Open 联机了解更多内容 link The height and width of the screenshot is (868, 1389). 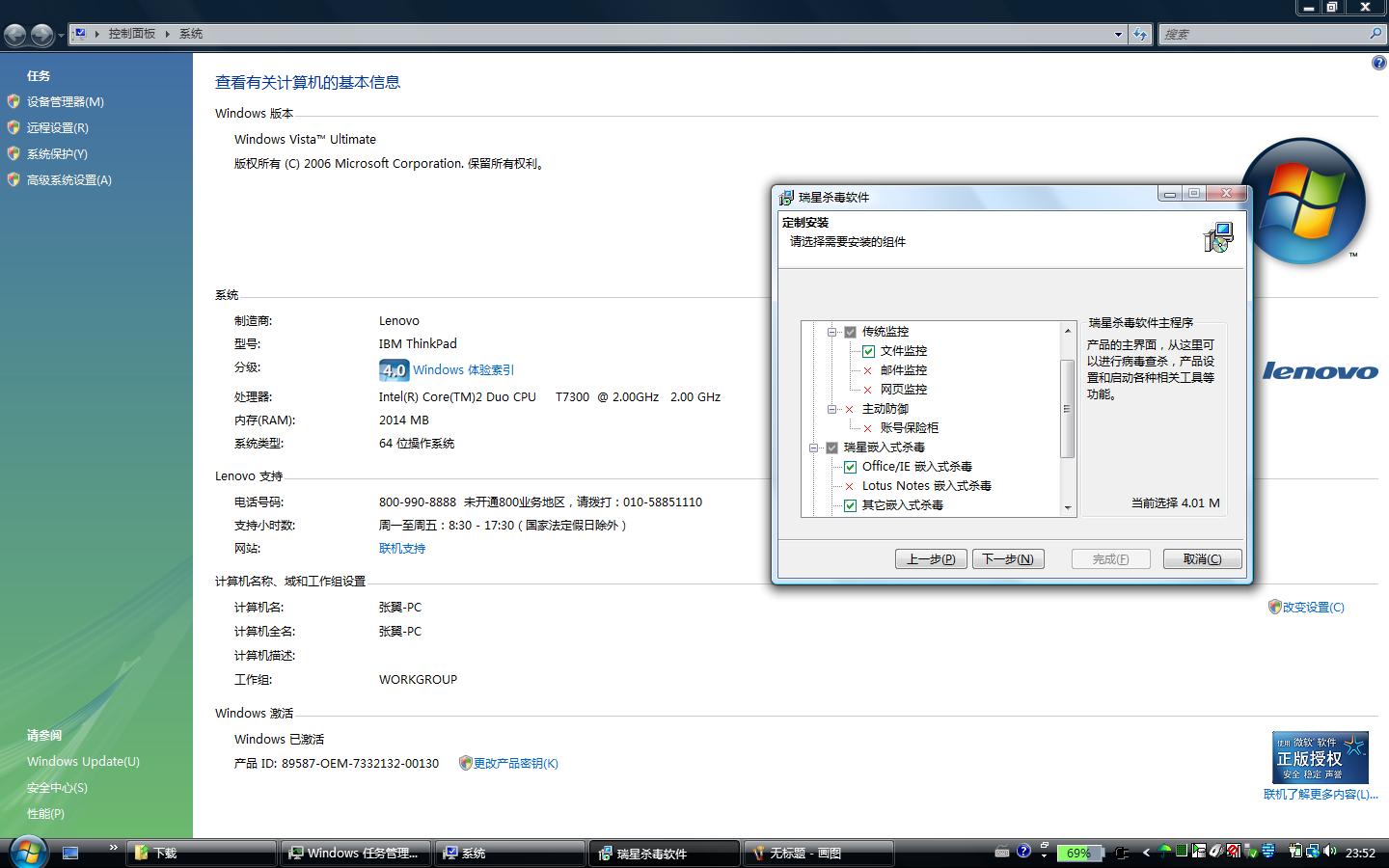(1321, 794)
